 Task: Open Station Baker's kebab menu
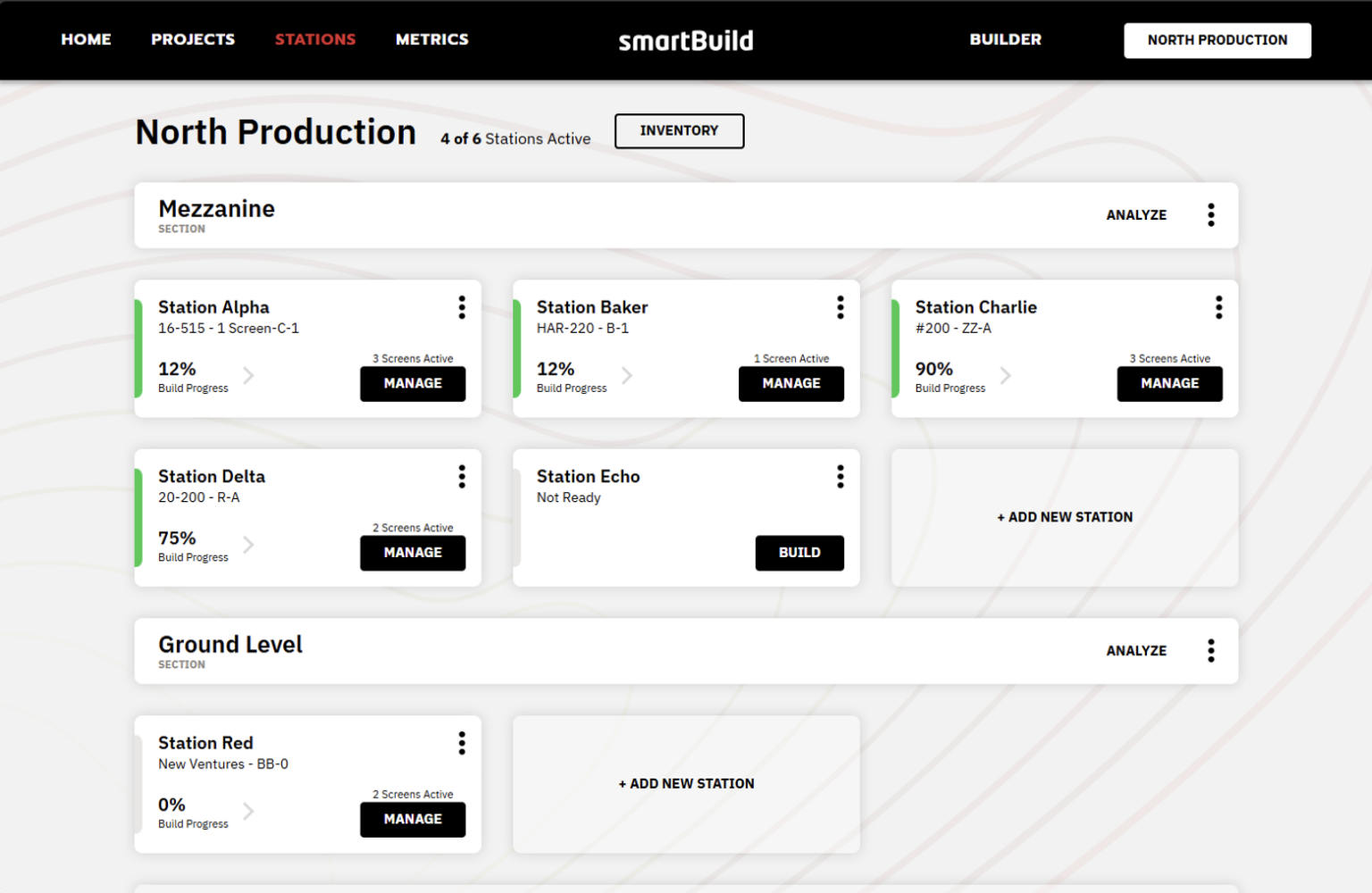click(840, 307)
